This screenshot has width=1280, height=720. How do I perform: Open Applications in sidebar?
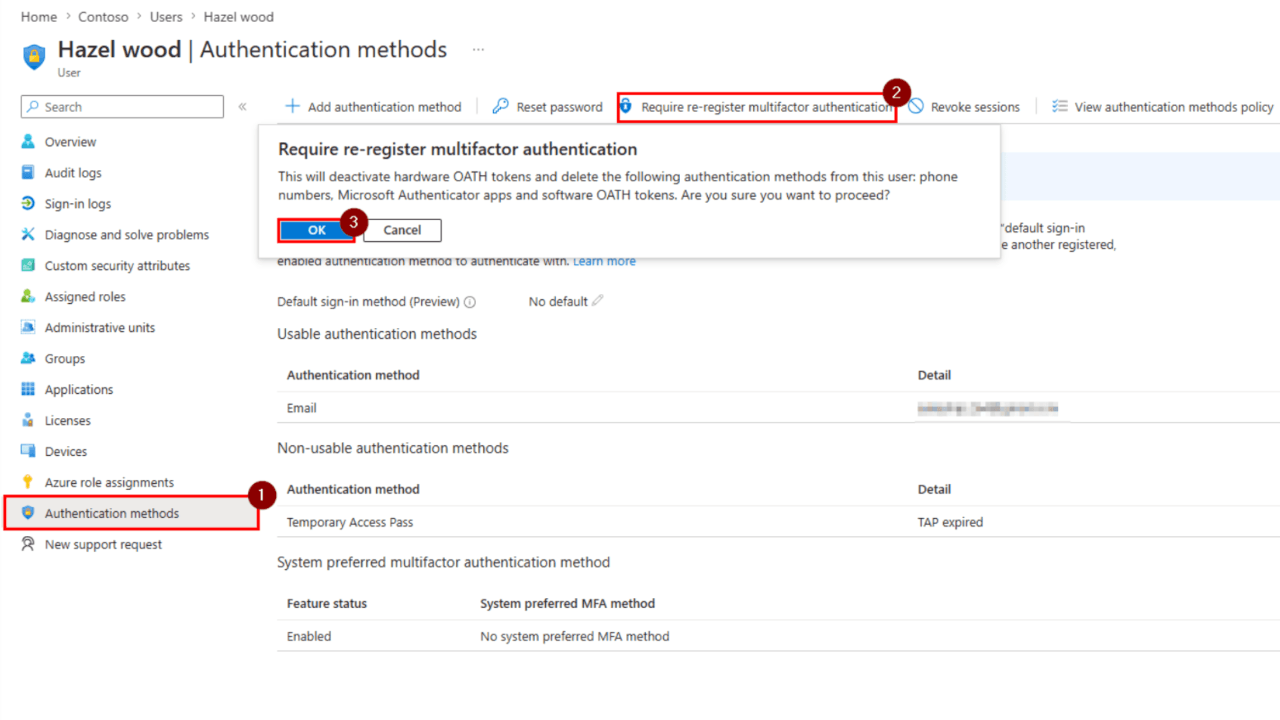coord(79,390)
